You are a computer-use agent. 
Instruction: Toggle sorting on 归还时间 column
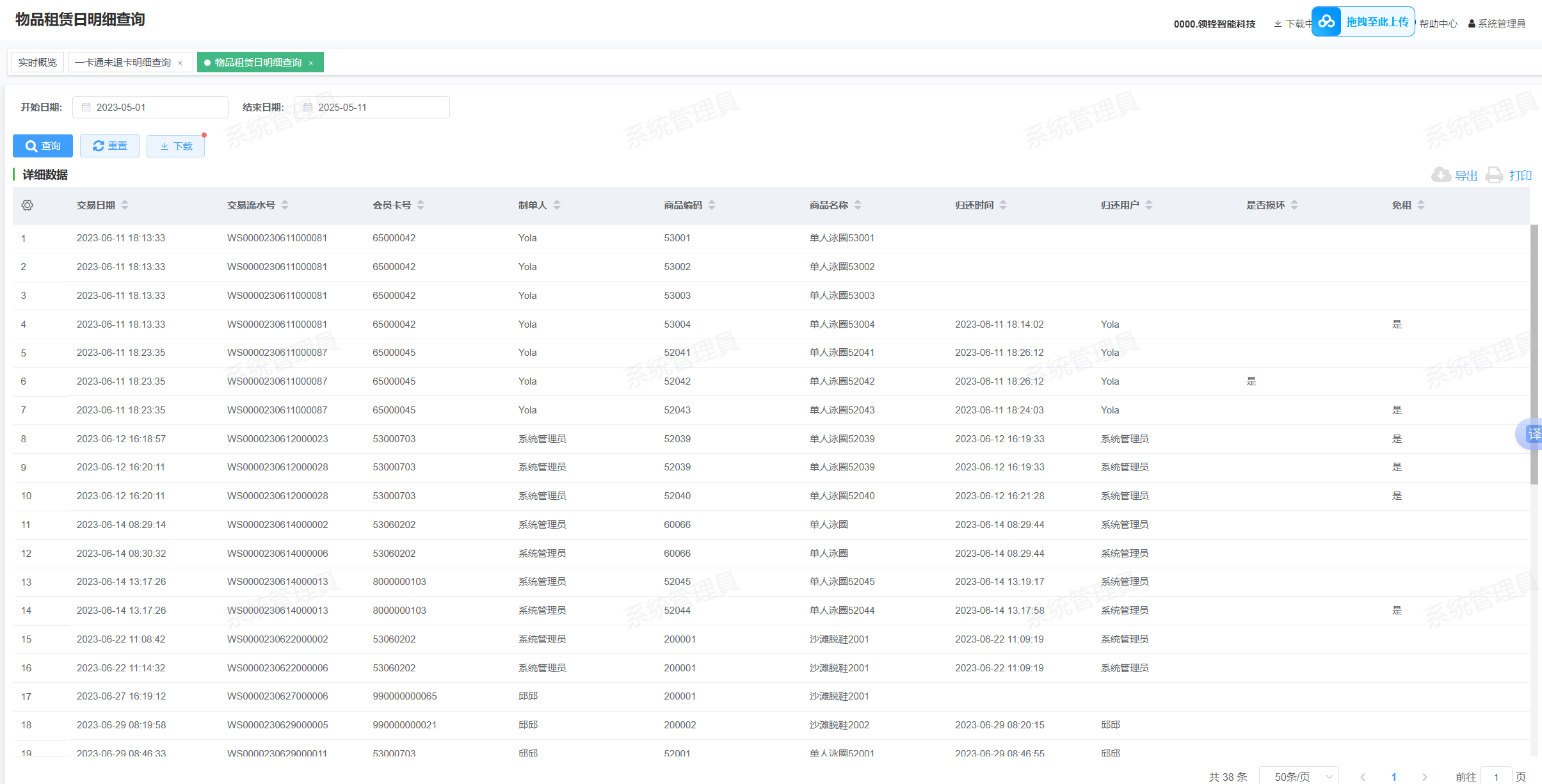coord(1003,205)
